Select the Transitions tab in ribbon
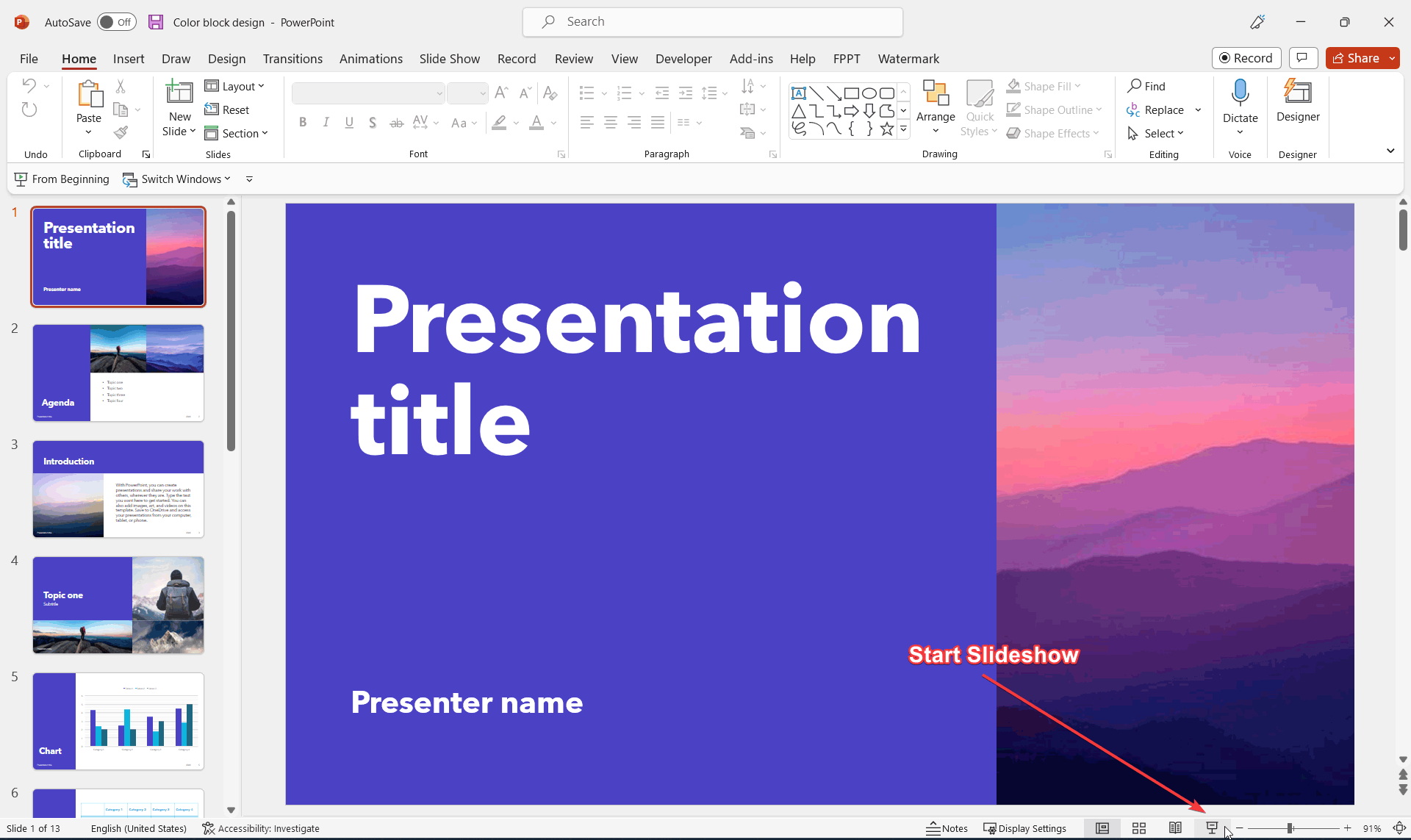The image size is (1411, 840). [292, 58]
